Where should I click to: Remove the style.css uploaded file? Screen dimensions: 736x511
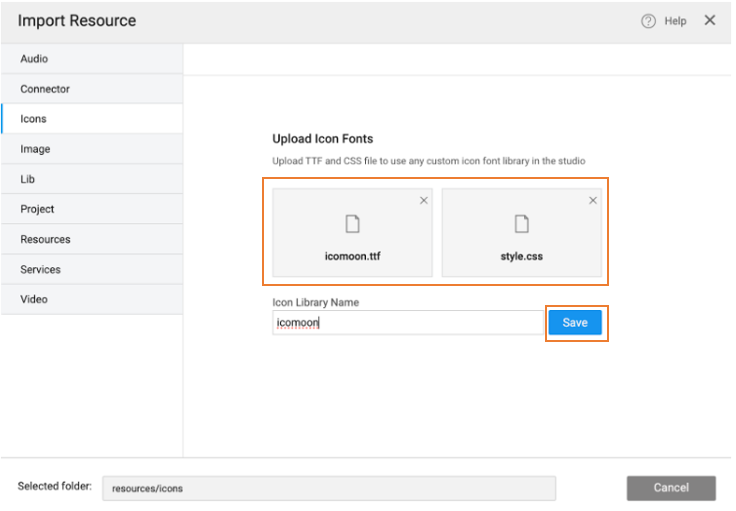coord(593,201)
